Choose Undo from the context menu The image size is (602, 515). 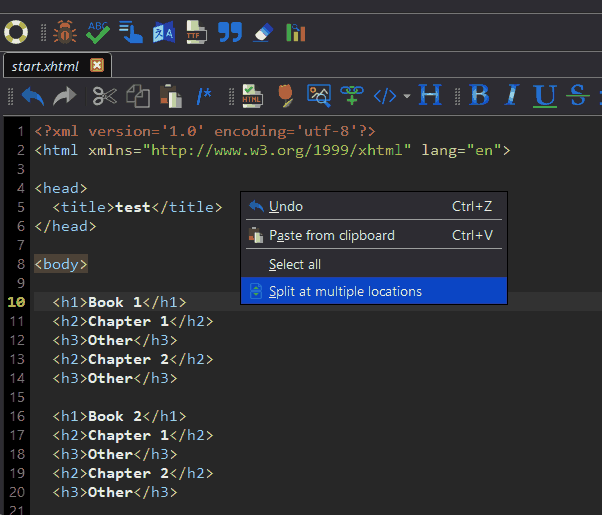point(374,206)
